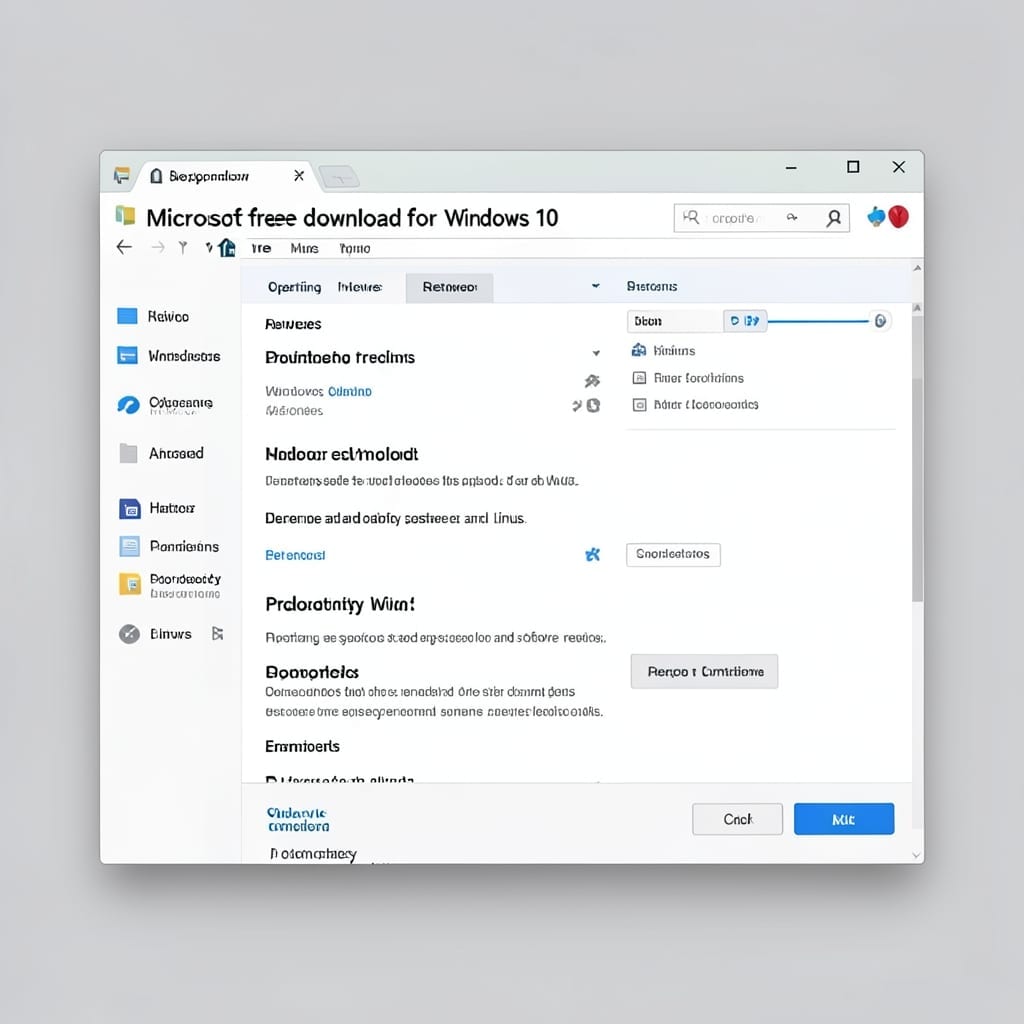Open the Boorrdeootdy yellow icon
Viewport: 1024px width, 1024px height.
pos(129,584)
